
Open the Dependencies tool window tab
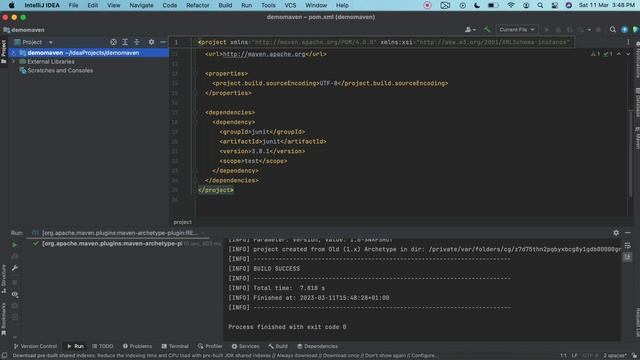[x=317, y=346]
